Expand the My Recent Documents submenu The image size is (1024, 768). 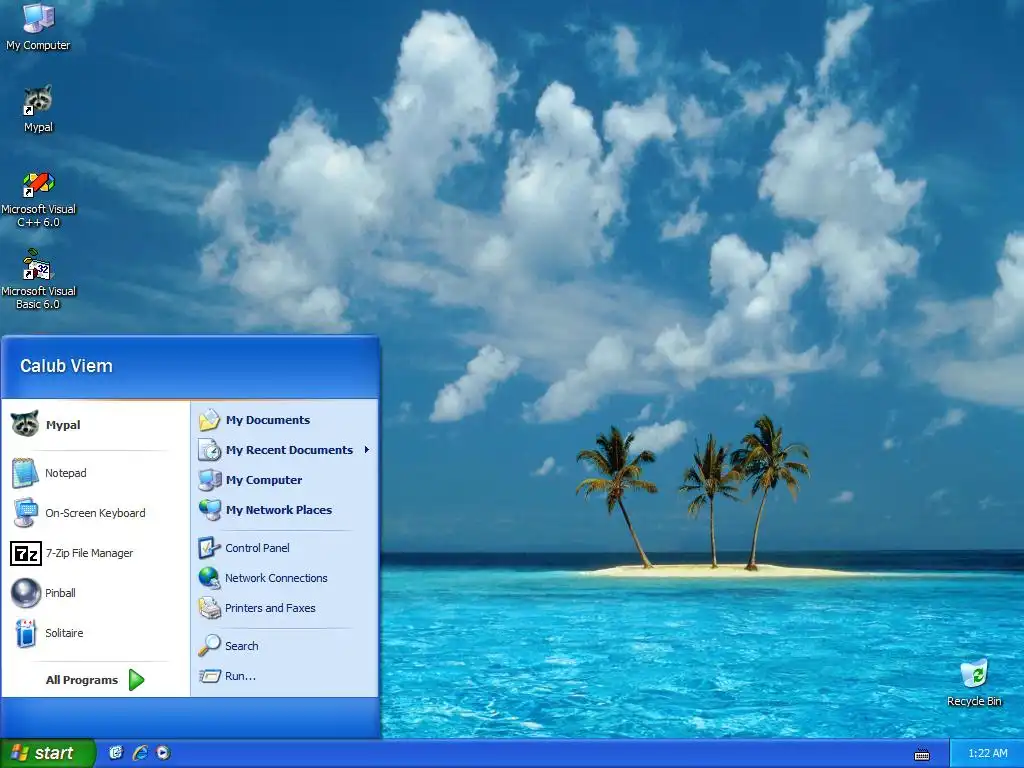point(285,450)
